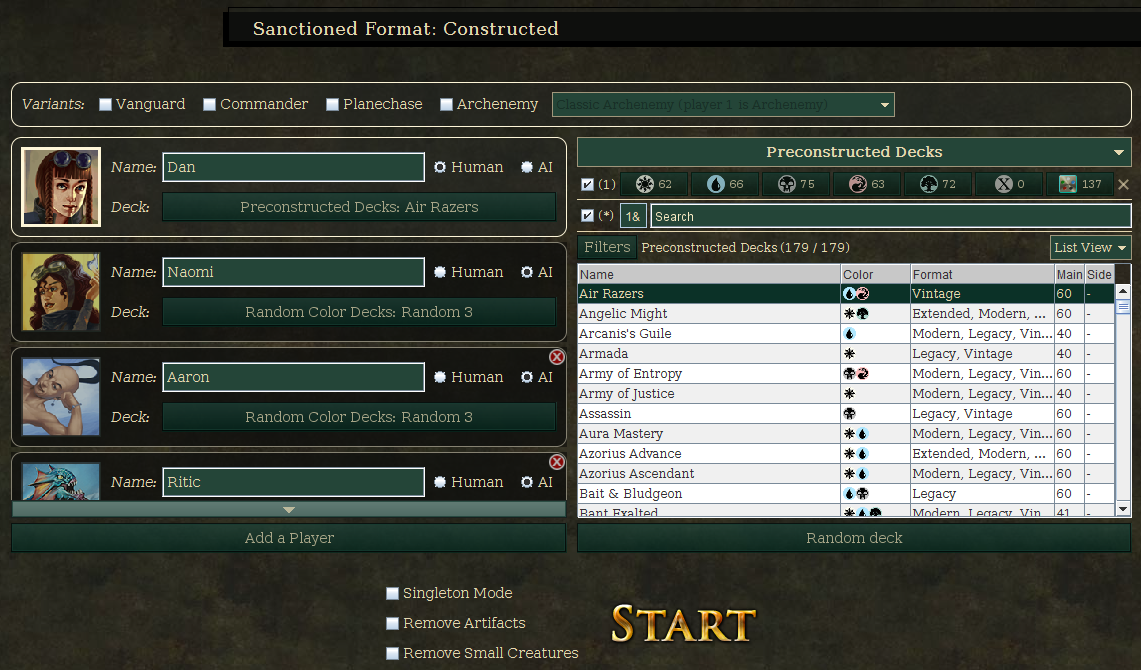Remove Aaron from the player list

click(x=557, y=357)
